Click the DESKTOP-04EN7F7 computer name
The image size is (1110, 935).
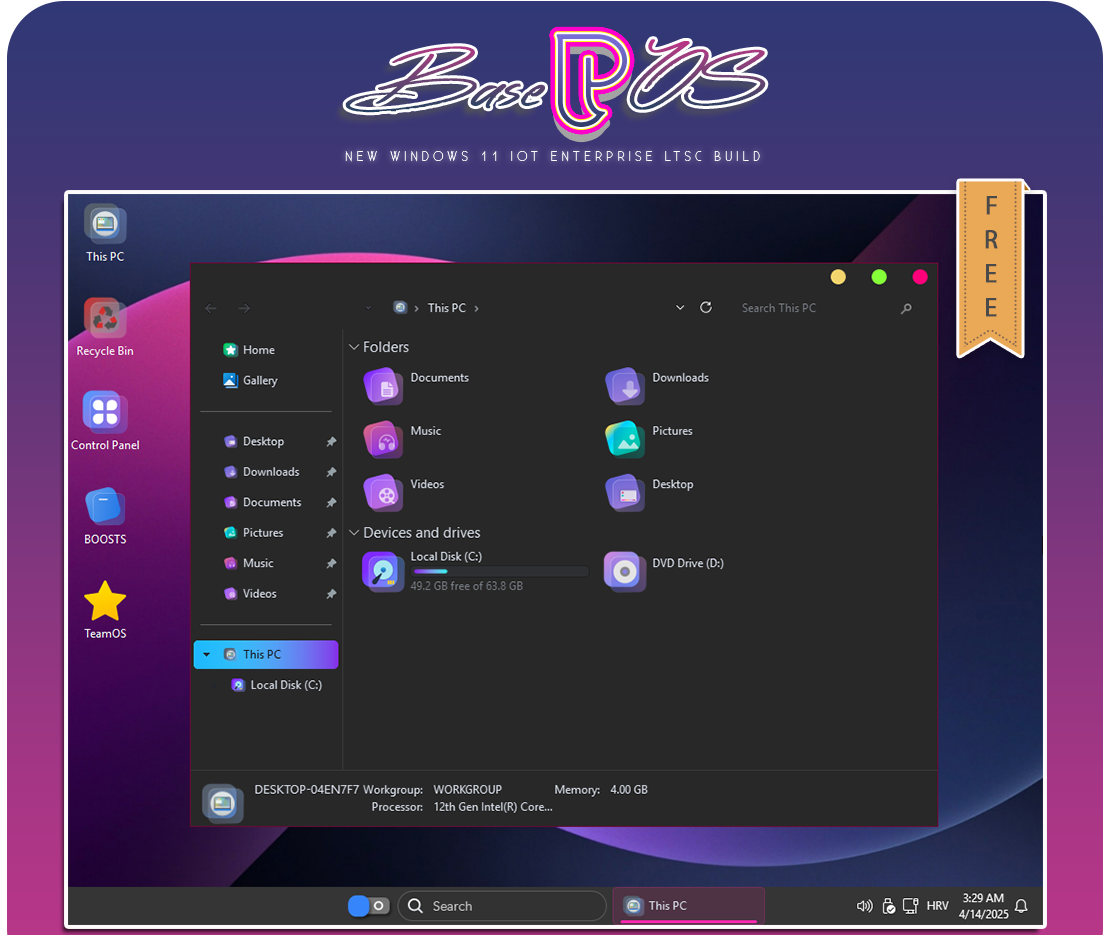coord(307,789)
